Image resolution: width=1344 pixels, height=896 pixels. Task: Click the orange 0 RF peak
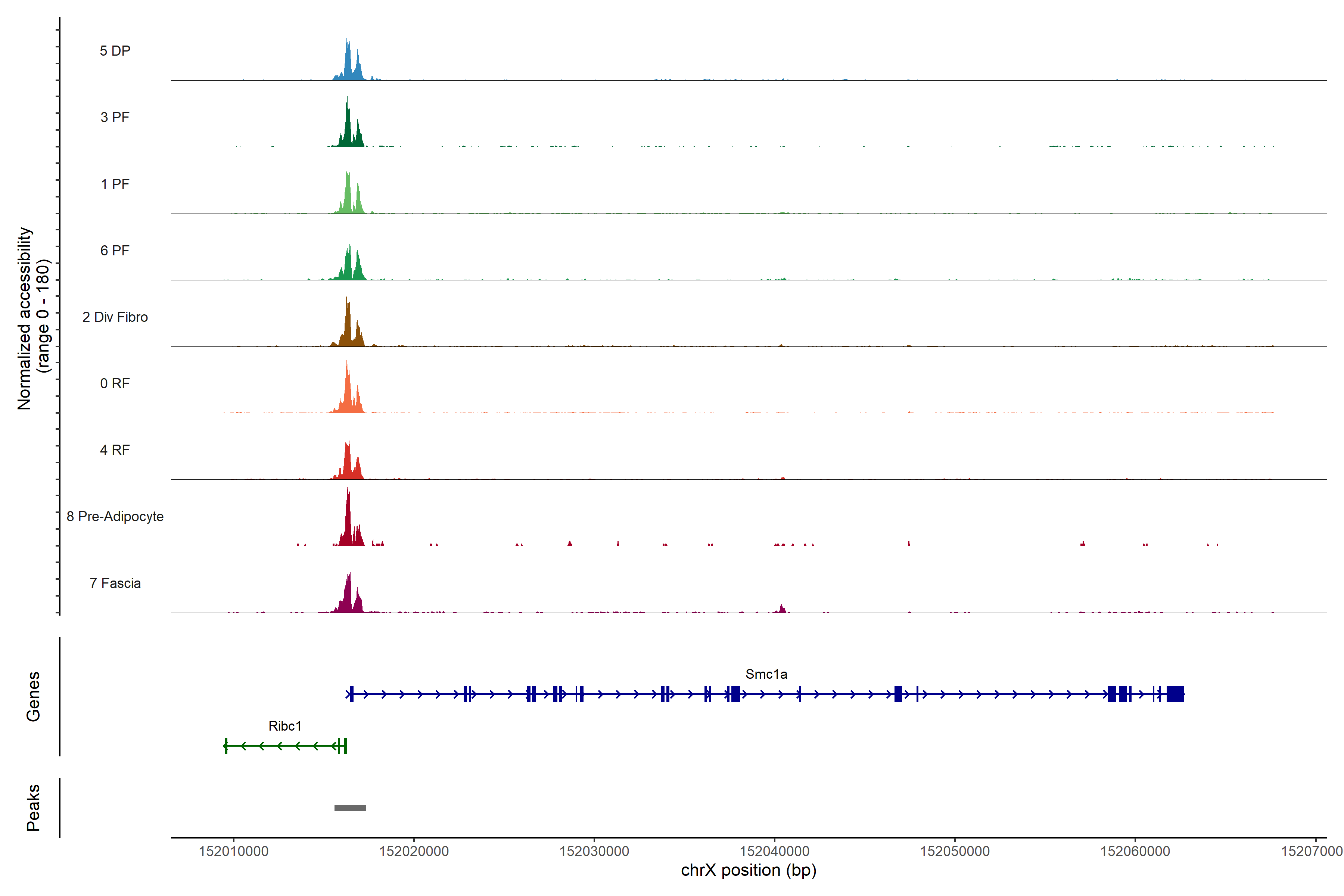348,394
